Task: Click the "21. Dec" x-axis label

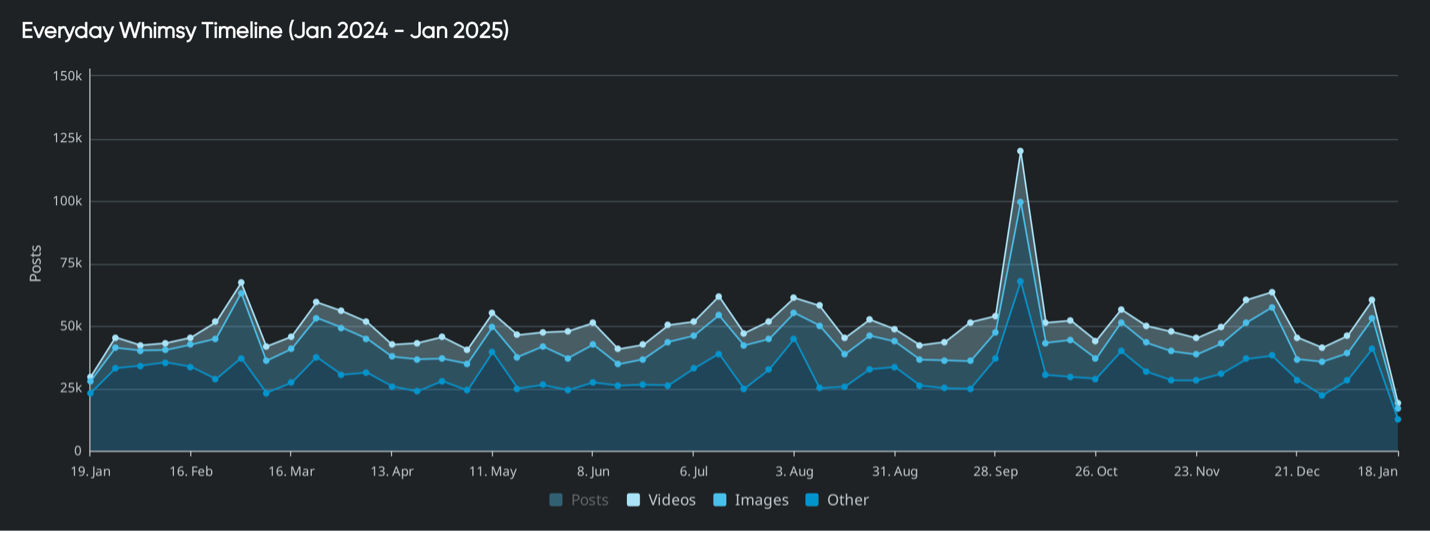Action: click(x=1296, y=471)
